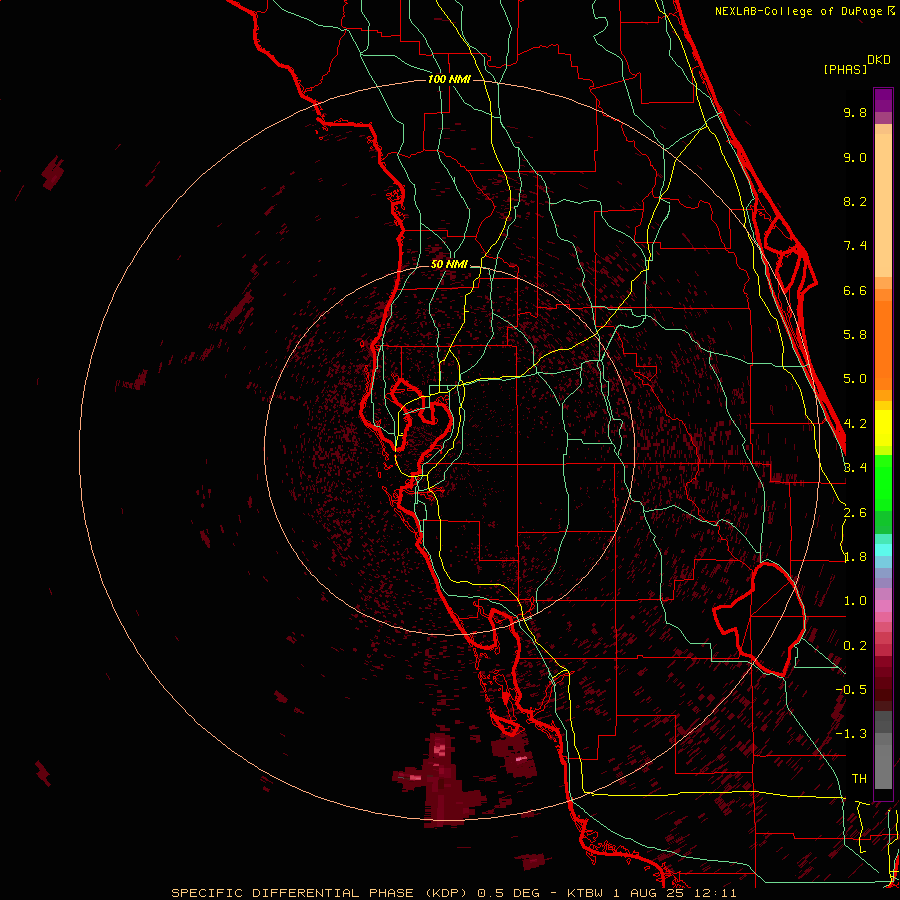Viewport: 900px width, 900px height.
Task: Click the KTBW station timestamp text
Action: coord(651,893)
